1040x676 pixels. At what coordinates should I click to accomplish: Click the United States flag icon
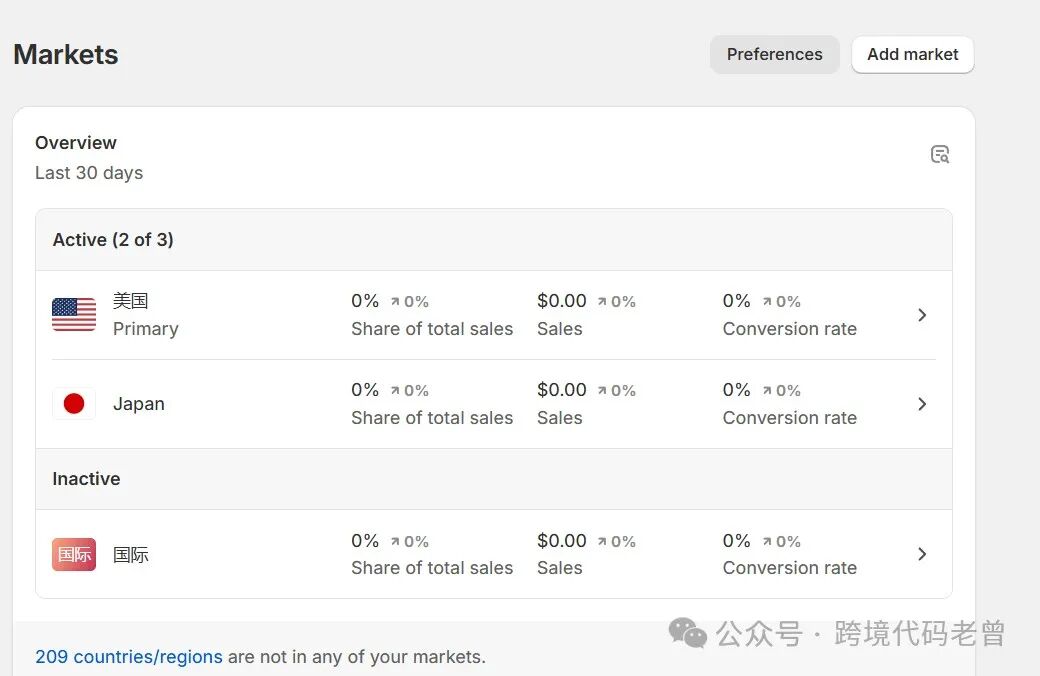coord(74,314)
